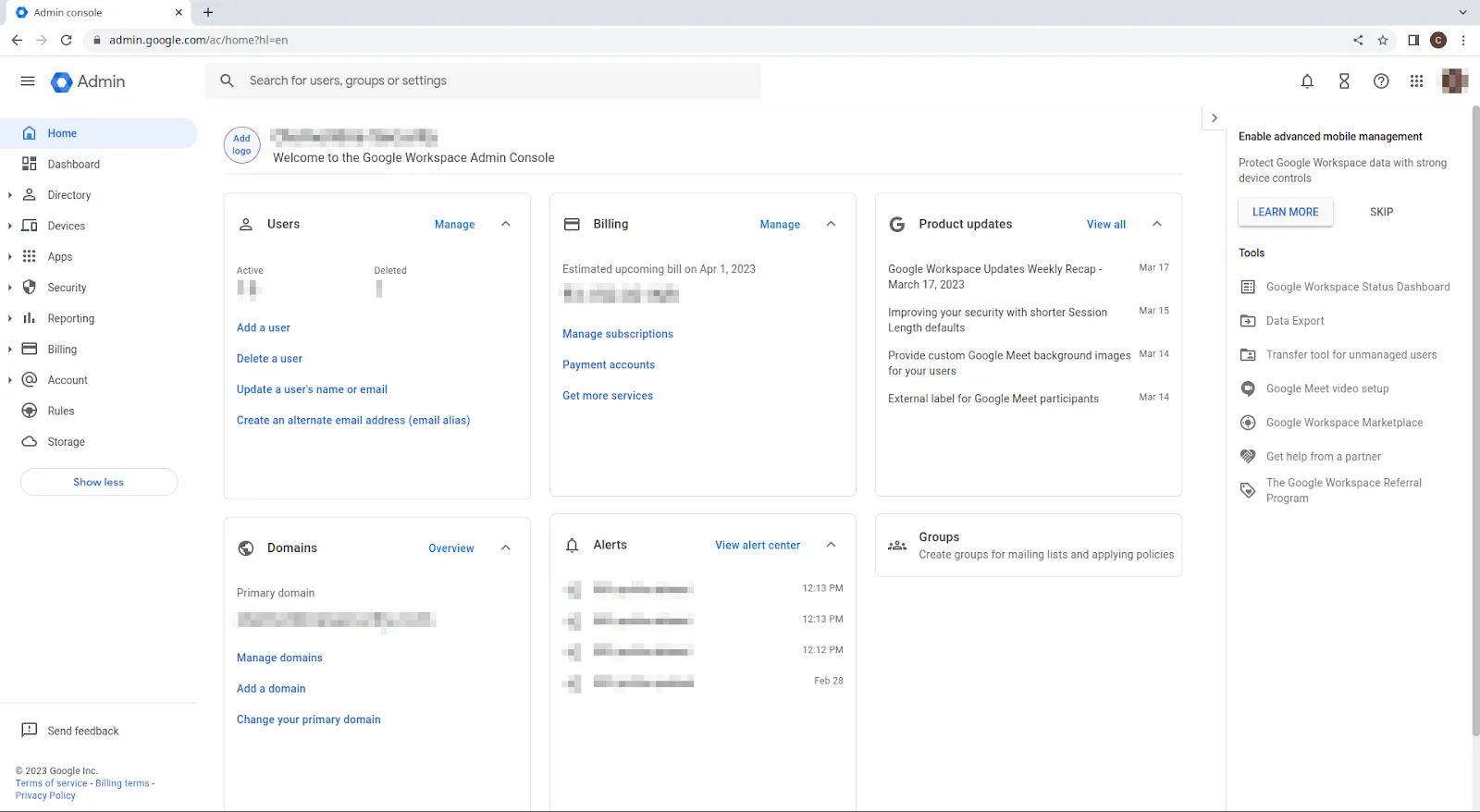Collapse the Domains card

tap(505, 547)
